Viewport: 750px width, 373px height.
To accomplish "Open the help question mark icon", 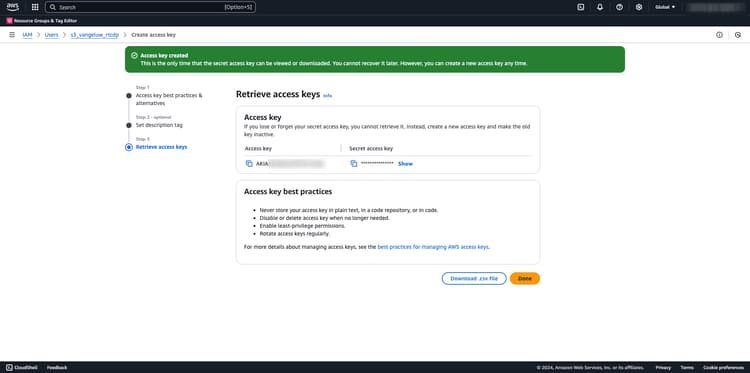I will [x=619, y=7].
